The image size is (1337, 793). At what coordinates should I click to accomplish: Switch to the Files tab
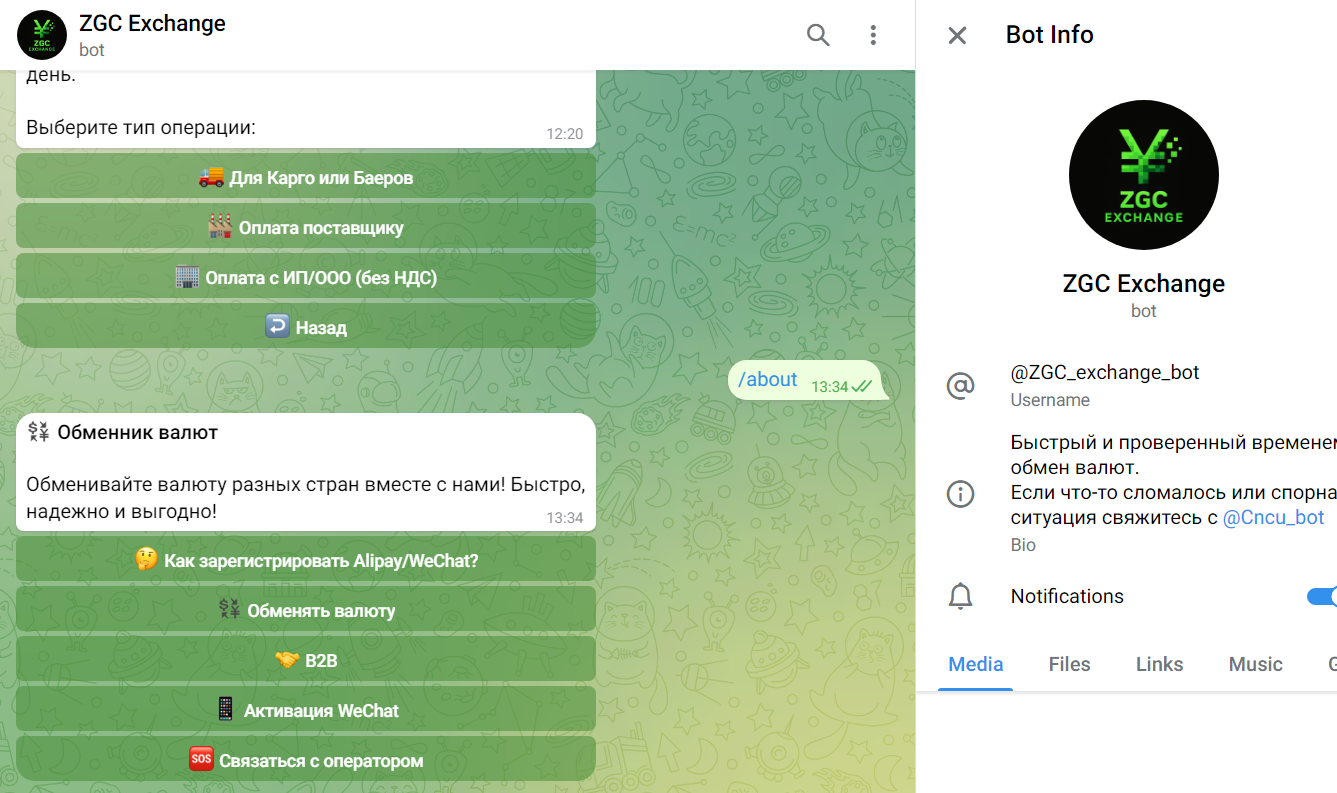(1069, 664)
